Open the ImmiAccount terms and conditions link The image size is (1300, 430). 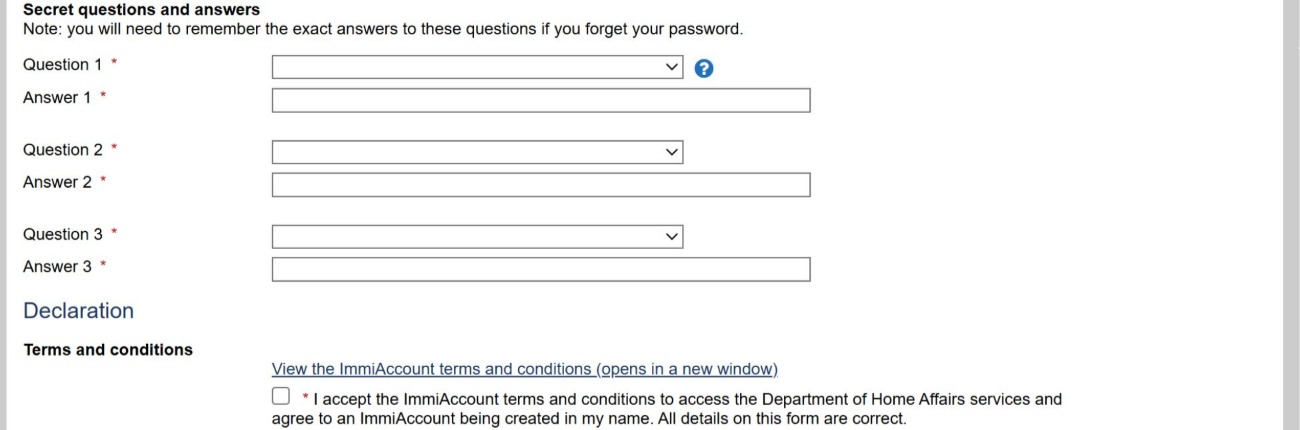coord(524,368)
